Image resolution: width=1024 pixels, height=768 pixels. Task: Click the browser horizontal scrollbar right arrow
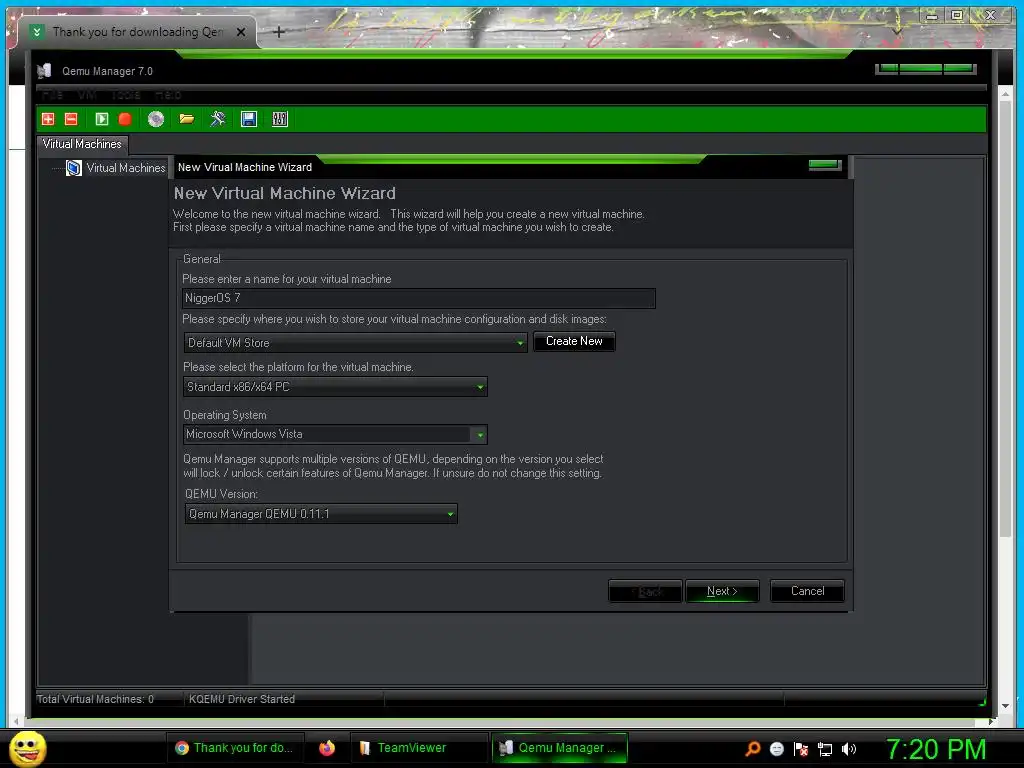click(x=991, y=722)
